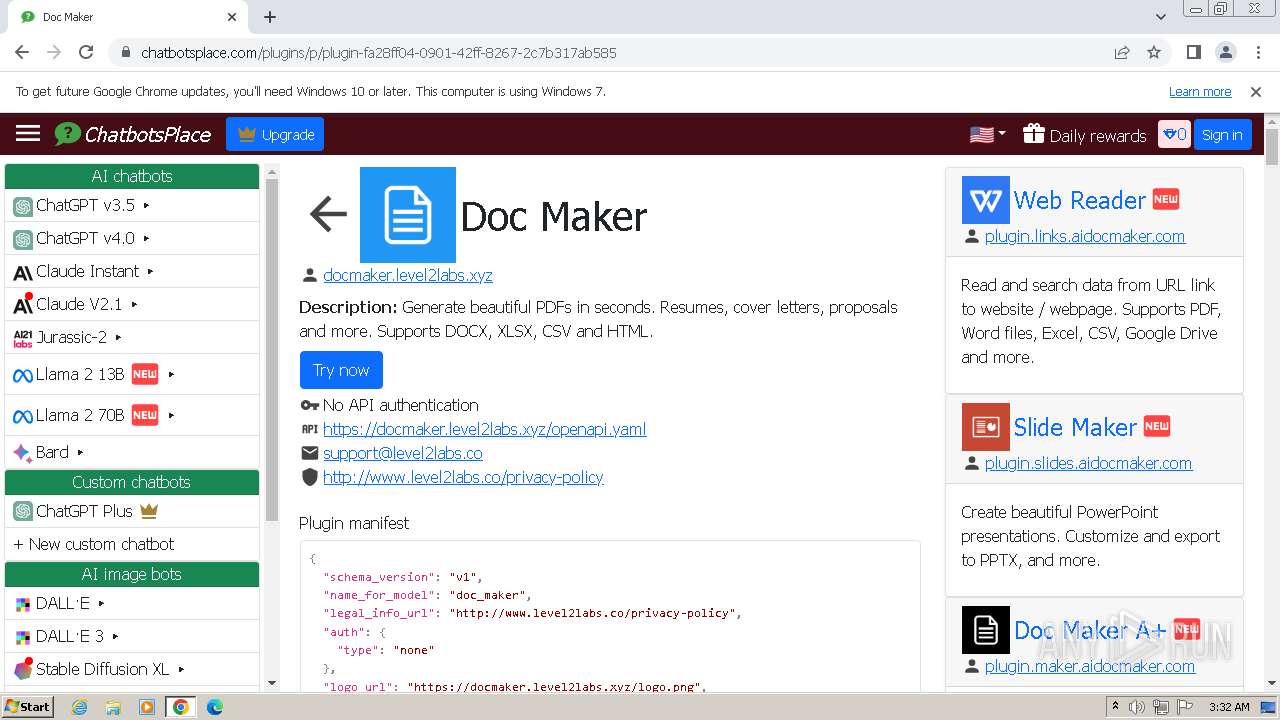
Task: Click the Learn more link
Action: pos(1200,91)
